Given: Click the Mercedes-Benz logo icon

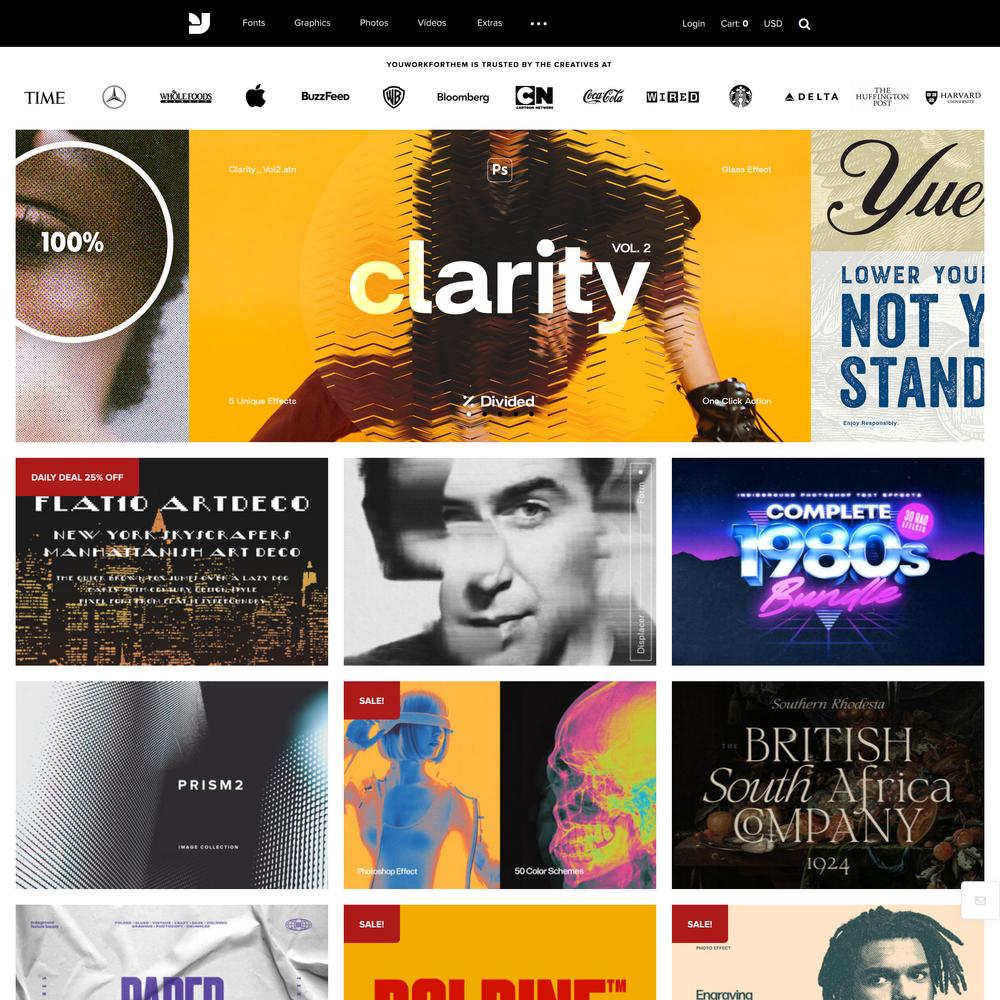Looking at the screenshot, I should click(x=114, y=97).
